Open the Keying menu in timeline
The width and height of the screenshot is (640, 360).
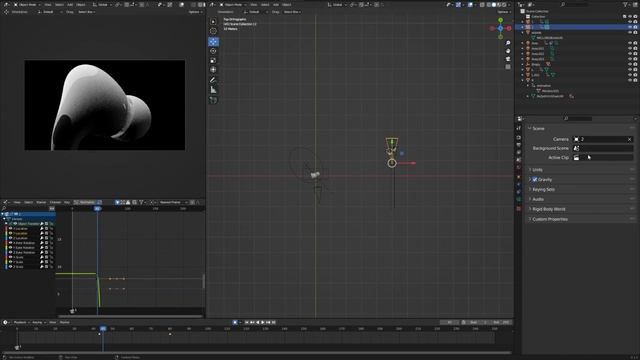click(x=38, y=322)
